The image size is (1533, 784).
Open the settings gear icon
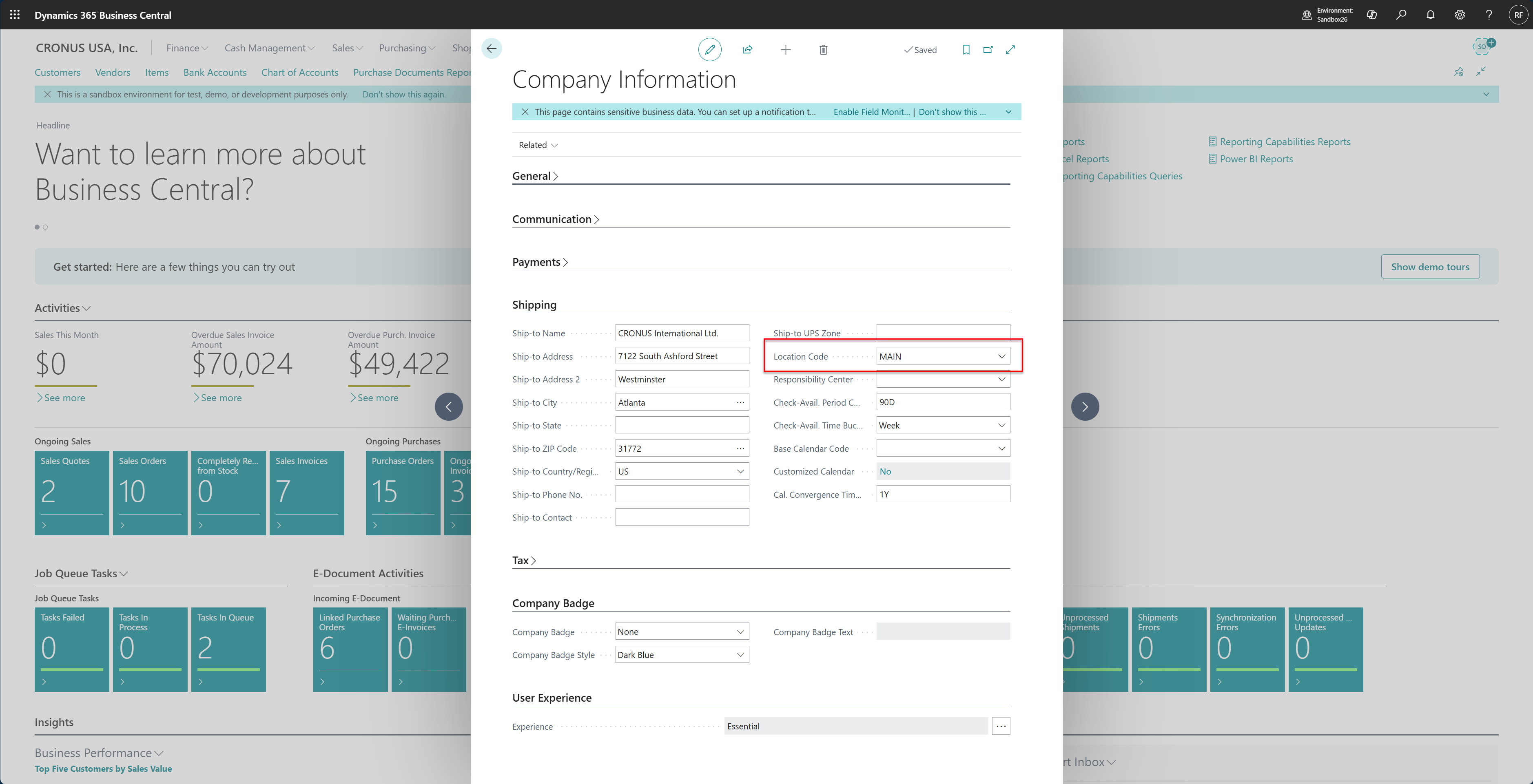(x=1459, y=15)
